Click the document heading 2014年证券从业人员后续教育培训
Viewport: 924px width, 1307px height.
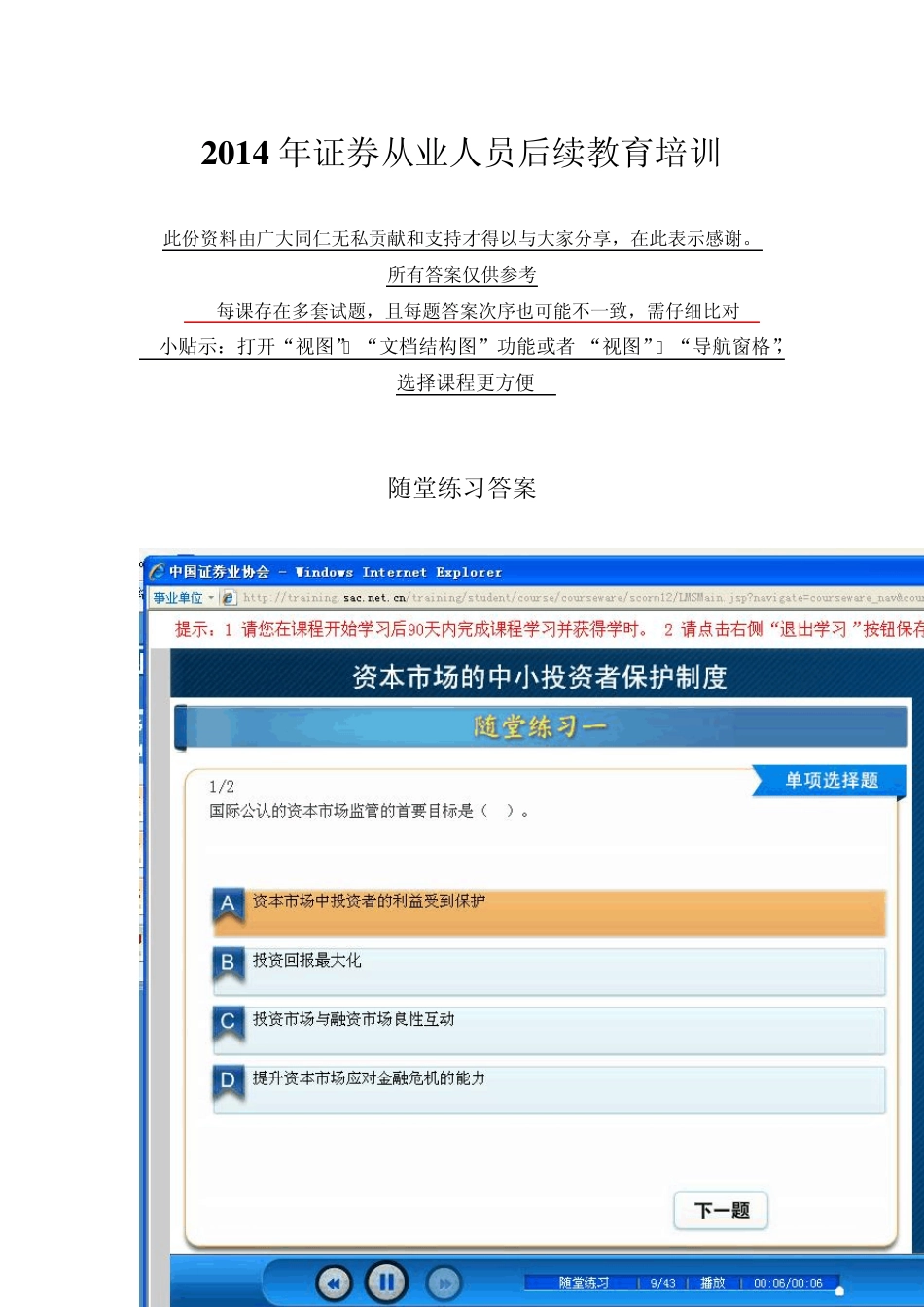point(461,153)
